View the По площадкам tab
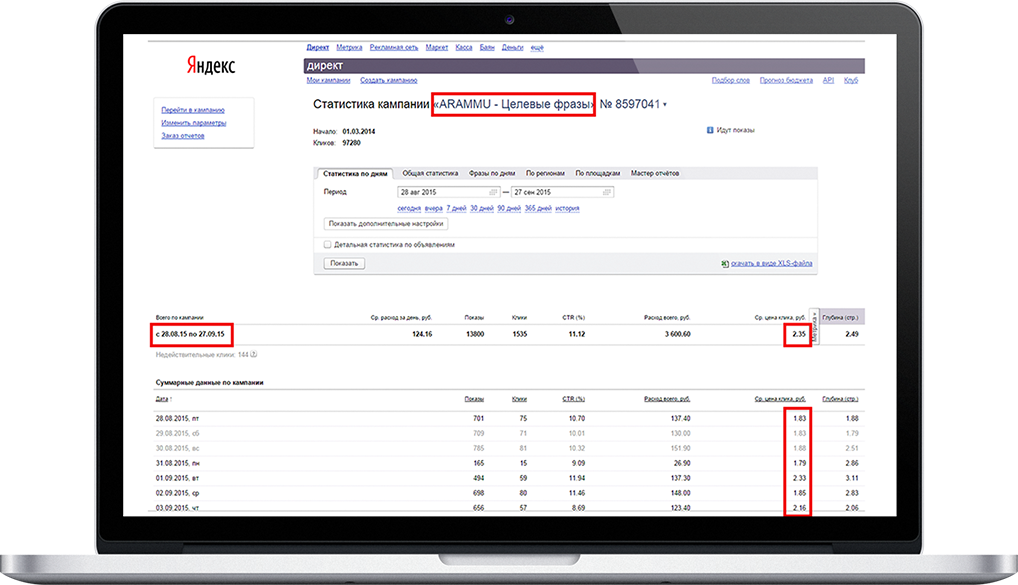 (598, 173)
